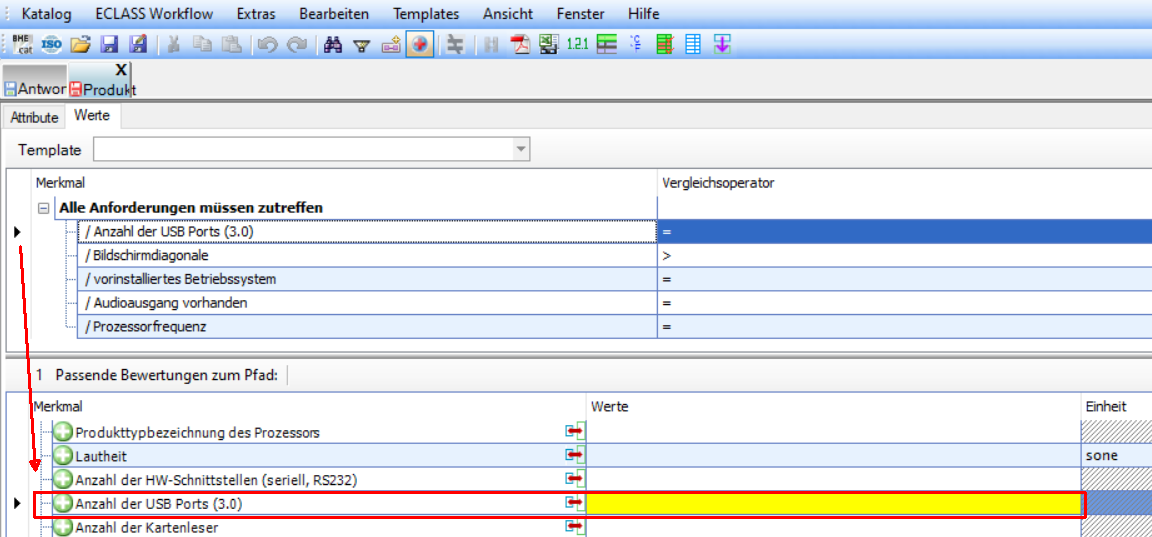1152x537 pixels.
Task: Open the Template dropdown
Action: coord(520,150)
